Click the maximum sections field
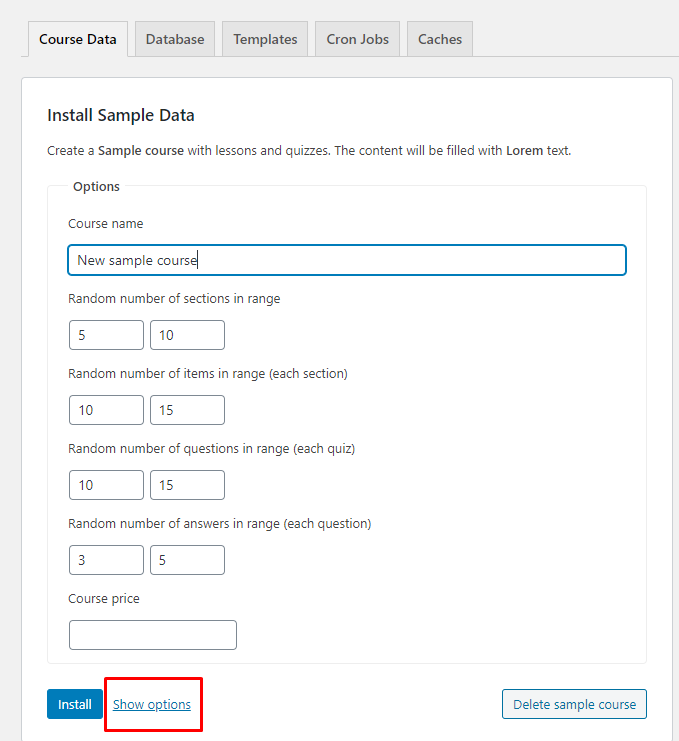This screenshot has height=741, width=679. coord(187,335)
